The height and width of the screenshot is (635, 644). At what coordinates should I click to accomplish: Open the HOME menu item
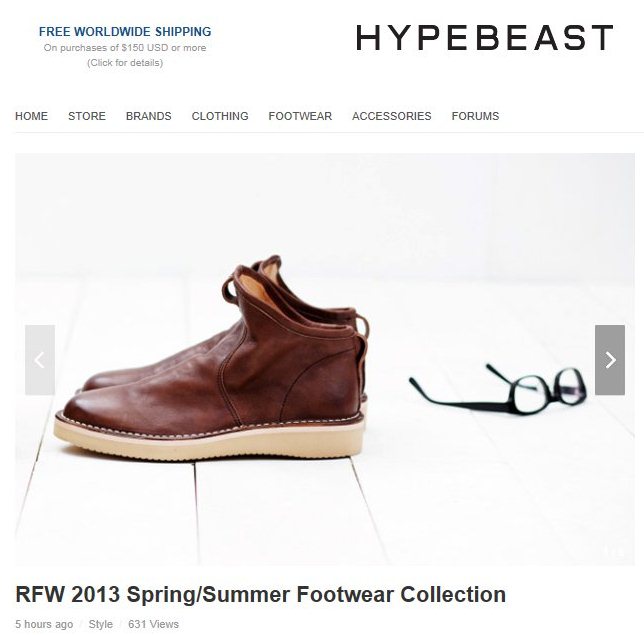point(32,116)
